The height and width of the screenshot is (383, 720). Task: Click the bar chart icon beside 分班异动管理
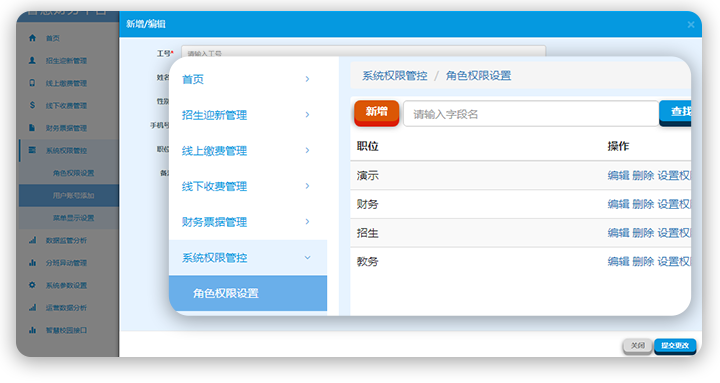click(32, 263)
